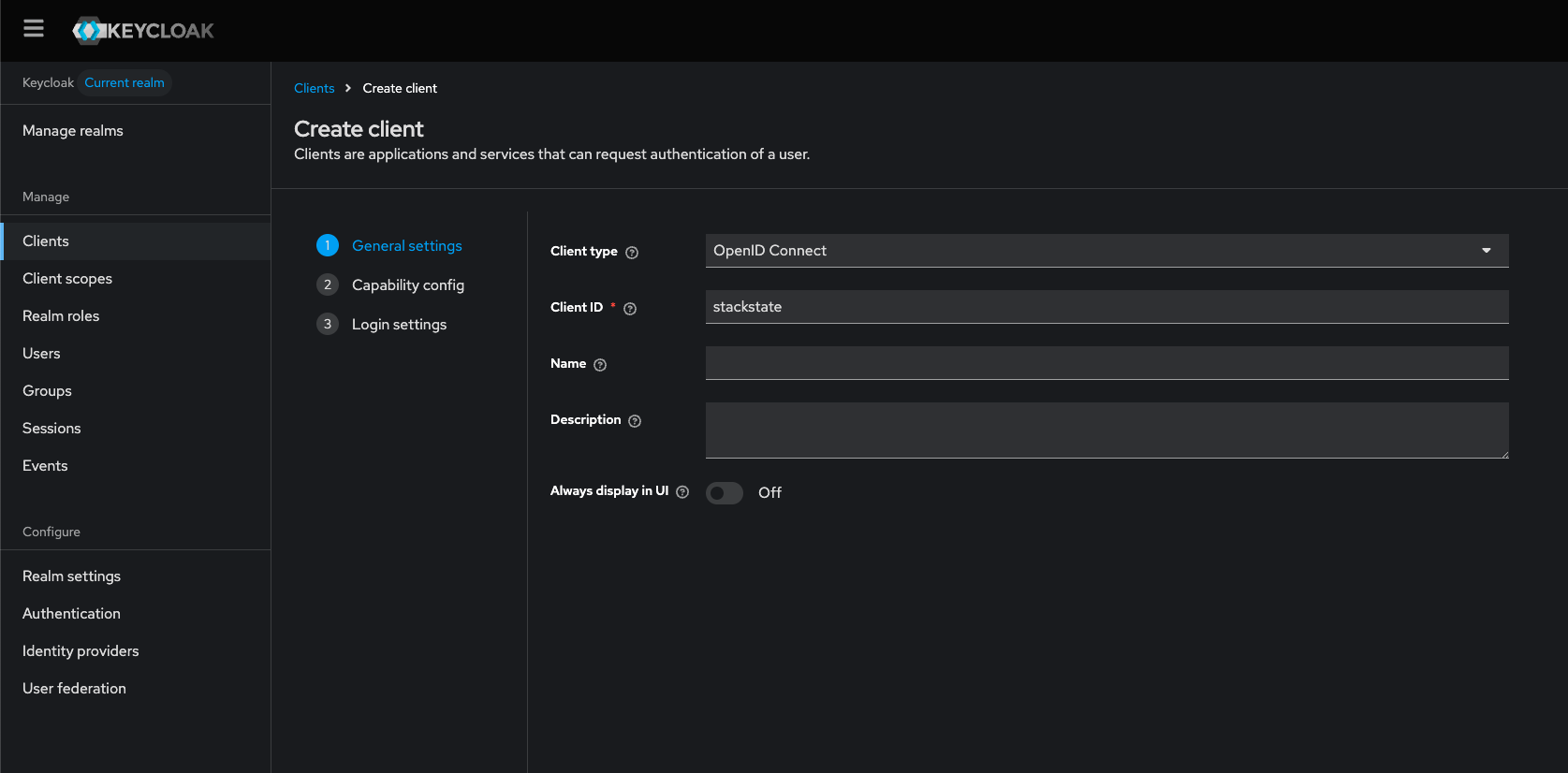Click the Create client page heading

[359, 128]
